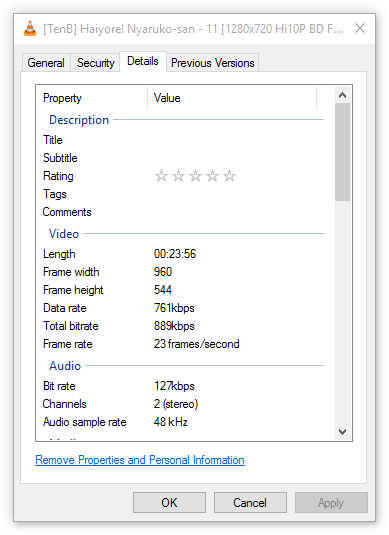Viewport: 389px width, 535px height.
Task: Click the empty Subtitle value field
Action: click(x=235, y=158)
